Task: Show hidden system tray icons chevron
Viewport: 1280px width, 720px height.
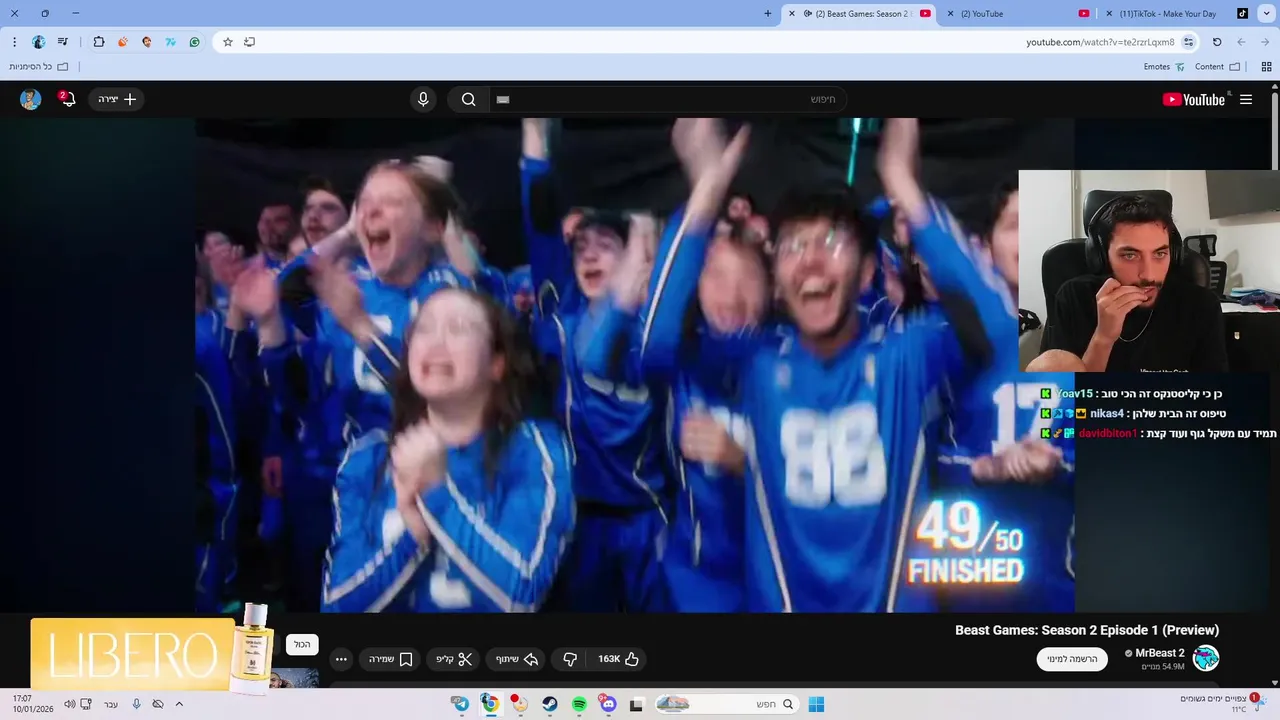Action: click(x=179, y=704)
